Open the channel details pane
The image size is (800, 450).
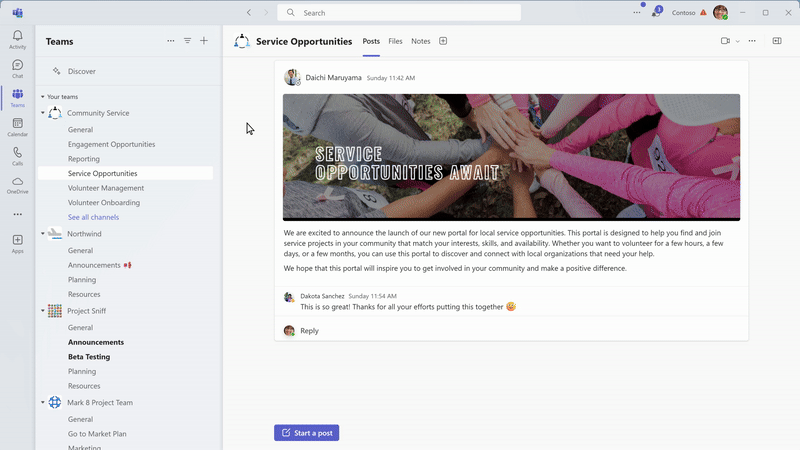[x=777, y=41]
